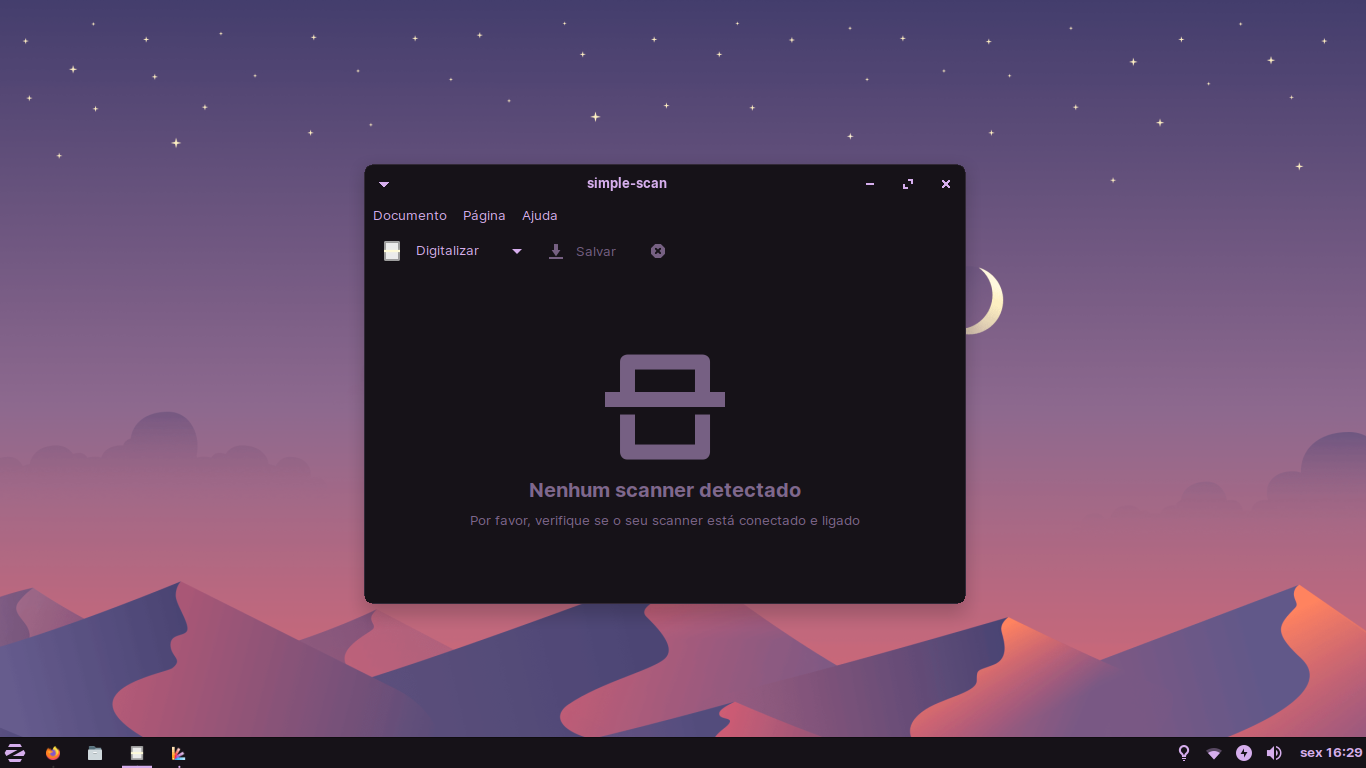Maximize the simple-scan window
1366x768 pixels.
click(x=908, y=184)
